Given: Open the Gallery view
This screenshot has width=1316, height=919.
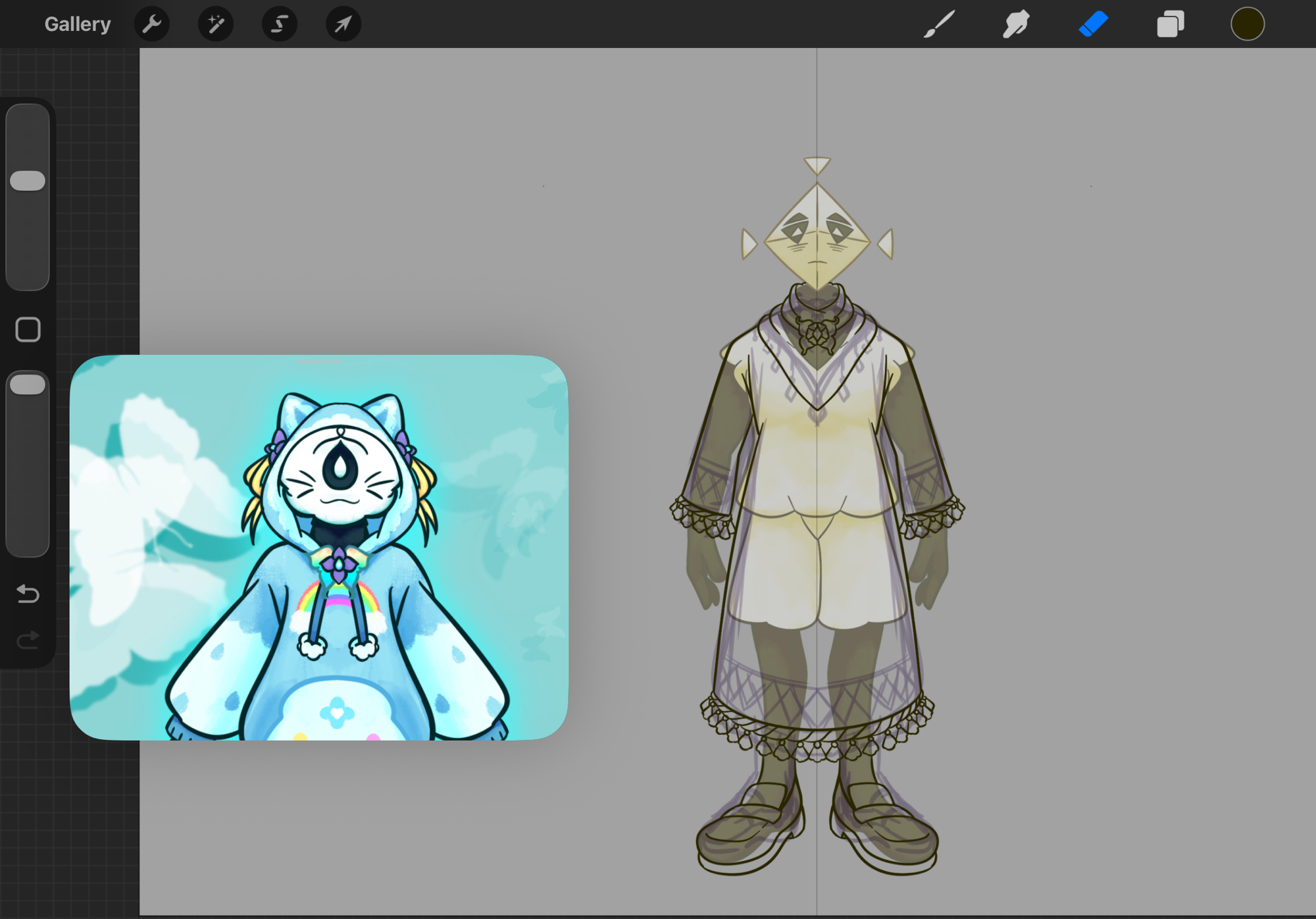Looking at the screenshot, I should pos(77,24).
